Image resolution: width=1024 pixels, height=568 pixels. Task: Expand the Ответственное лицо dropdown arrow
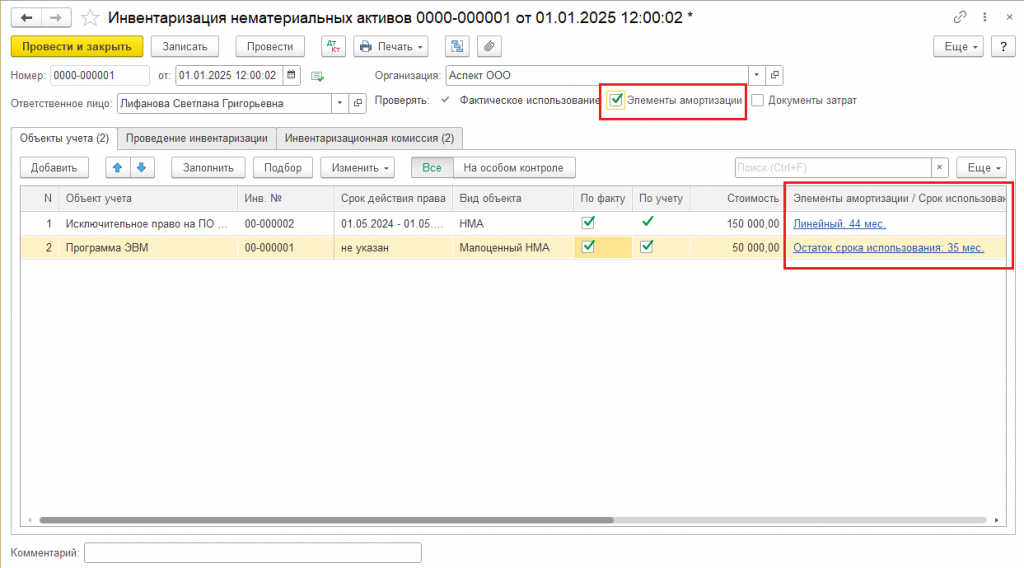click(340, 103)
